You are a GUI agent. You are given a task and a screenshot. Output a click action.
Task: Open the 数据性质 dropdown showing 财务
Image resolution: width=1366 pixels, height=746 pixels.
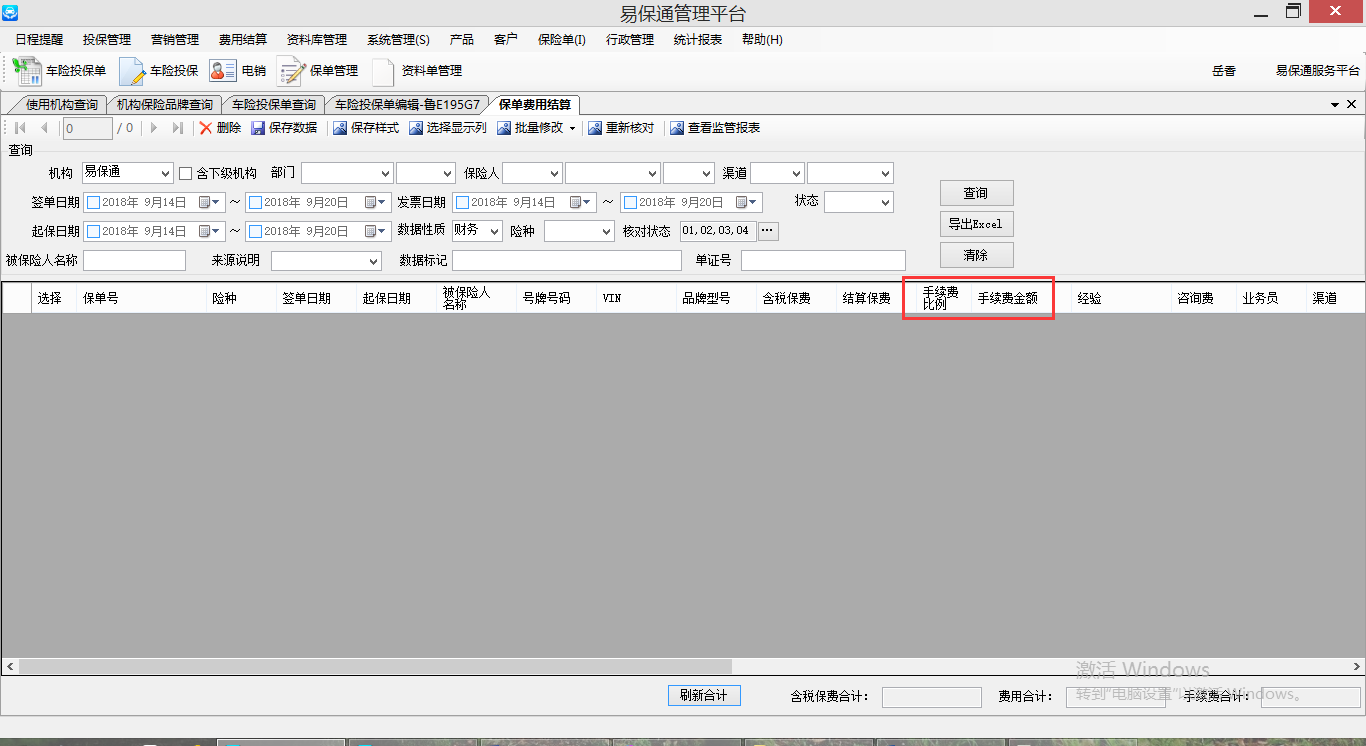(x=477, y=231)
